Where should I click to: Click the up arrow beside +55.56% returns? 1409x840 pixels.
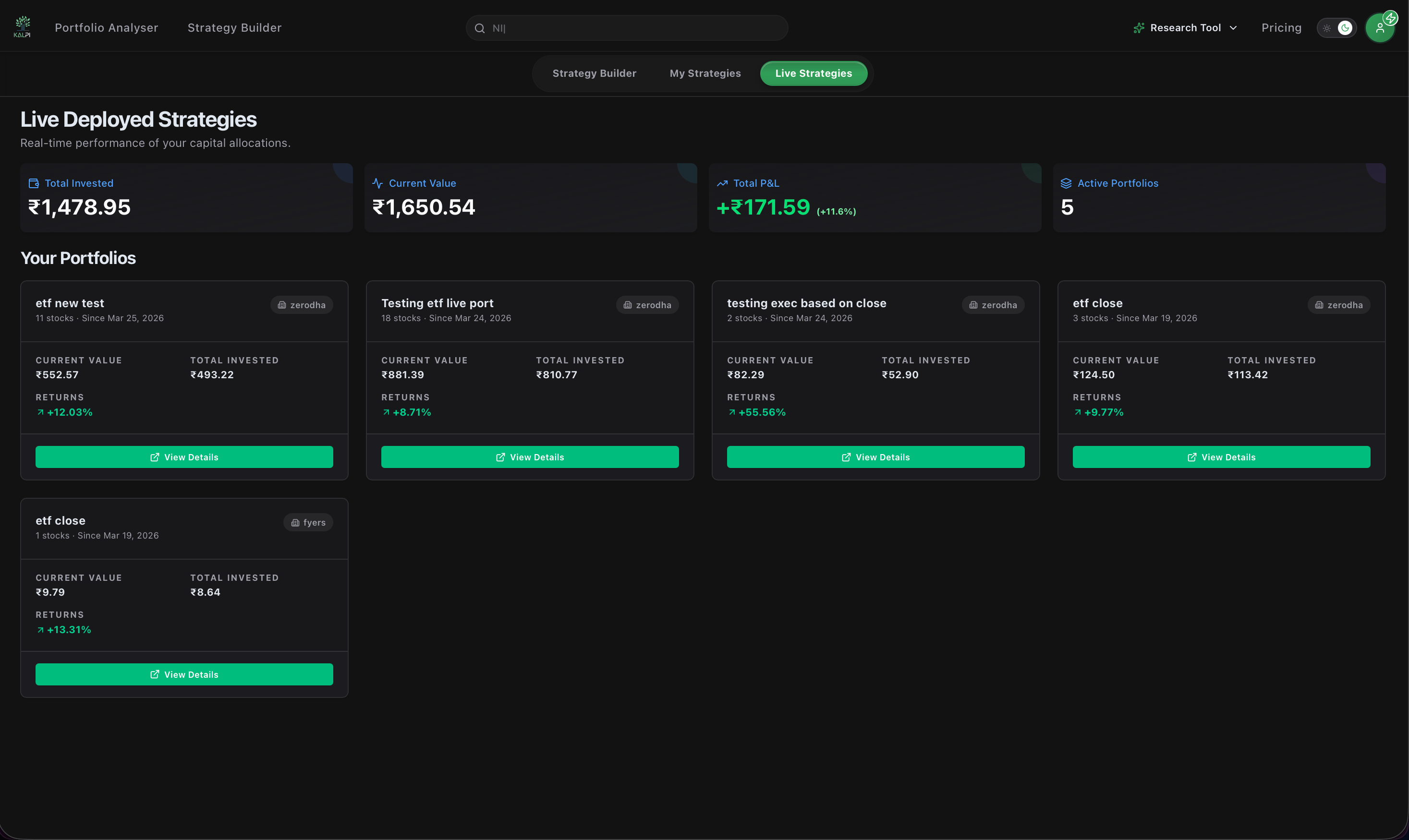(732, 413)
